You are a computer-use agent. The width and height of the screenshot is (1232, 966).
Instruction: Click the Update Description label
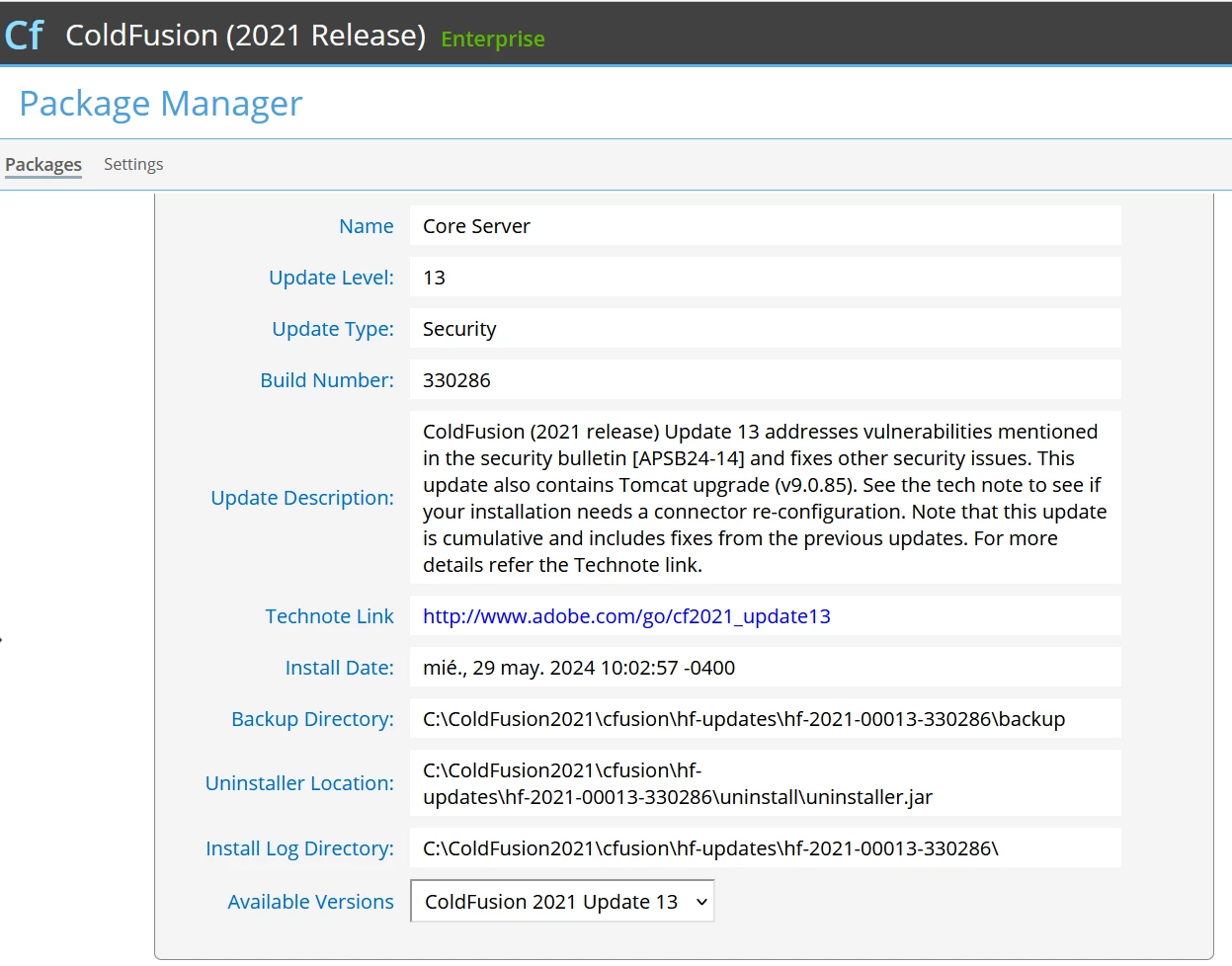(x=302, y=498)
